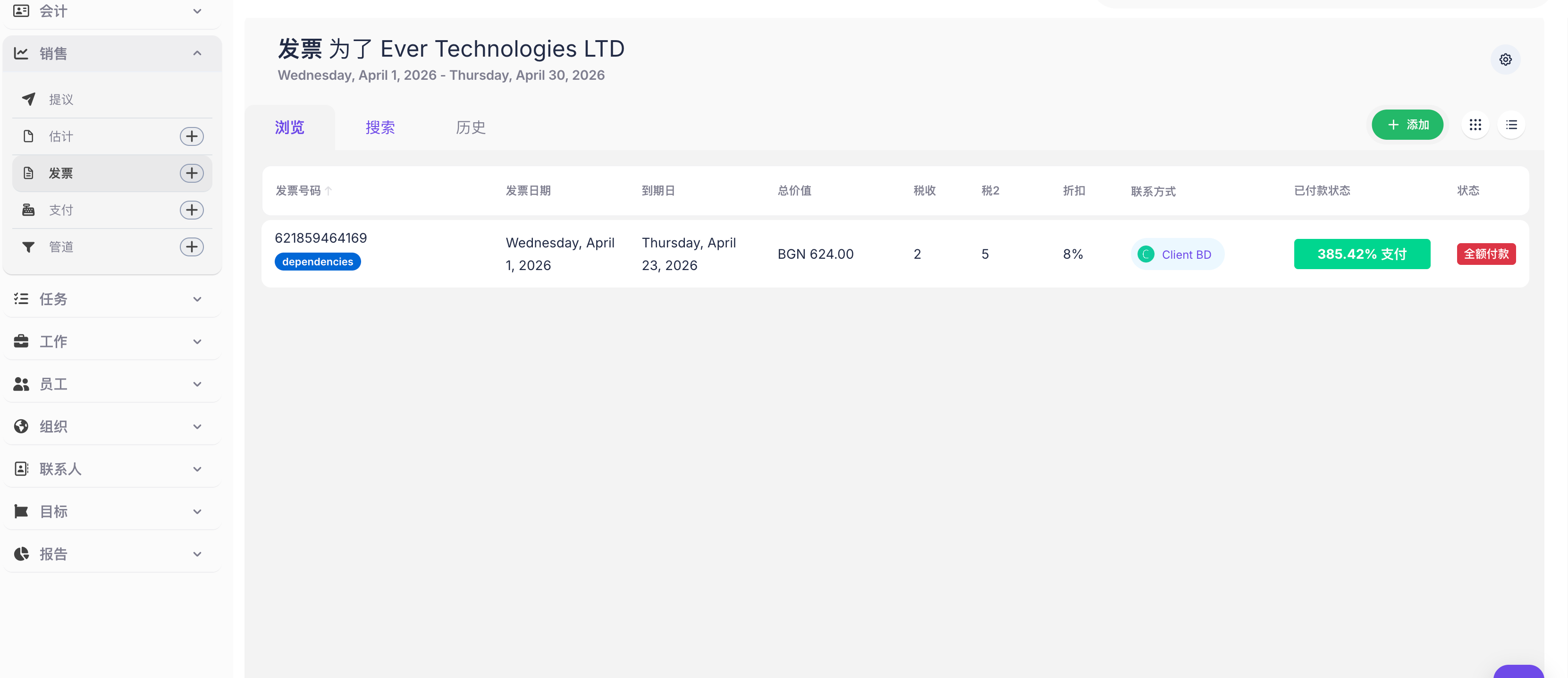The image size is (1568, 678).
Task: Click invoice date Wednesday, April 1, 2026
Action: click(x=560, y=254)
